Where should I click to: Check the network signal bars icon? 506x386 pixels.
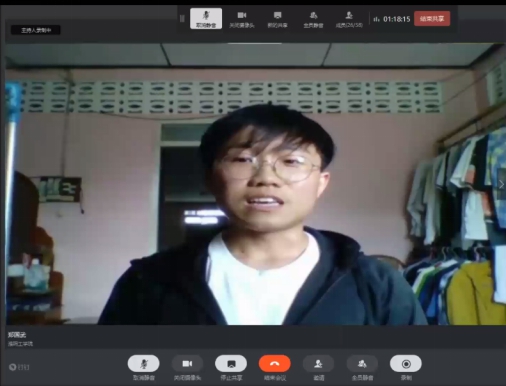click(377, 19)
